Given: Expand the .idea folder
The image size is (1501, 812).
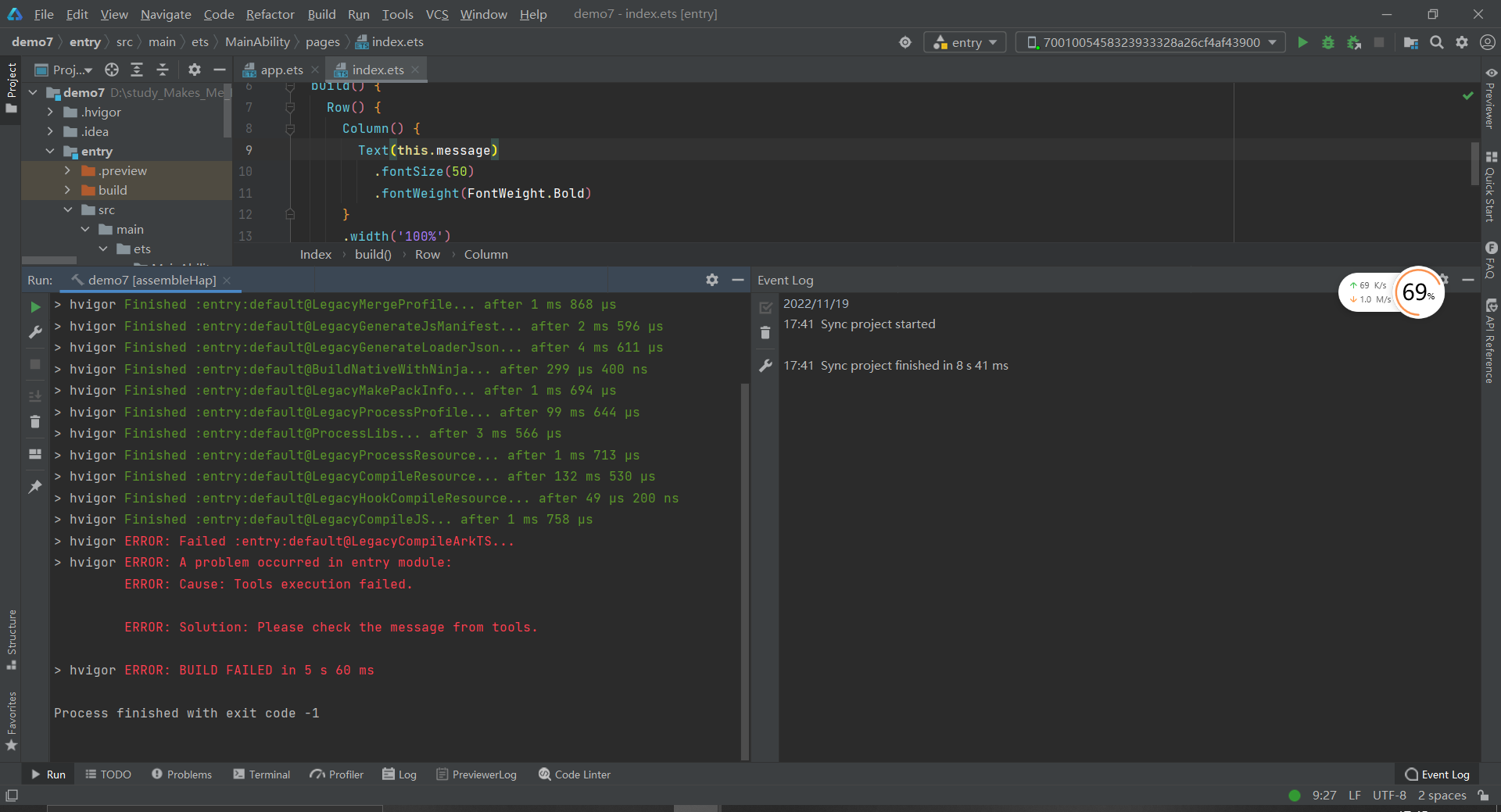Looking at the screenshot, I should click(51, 131).
